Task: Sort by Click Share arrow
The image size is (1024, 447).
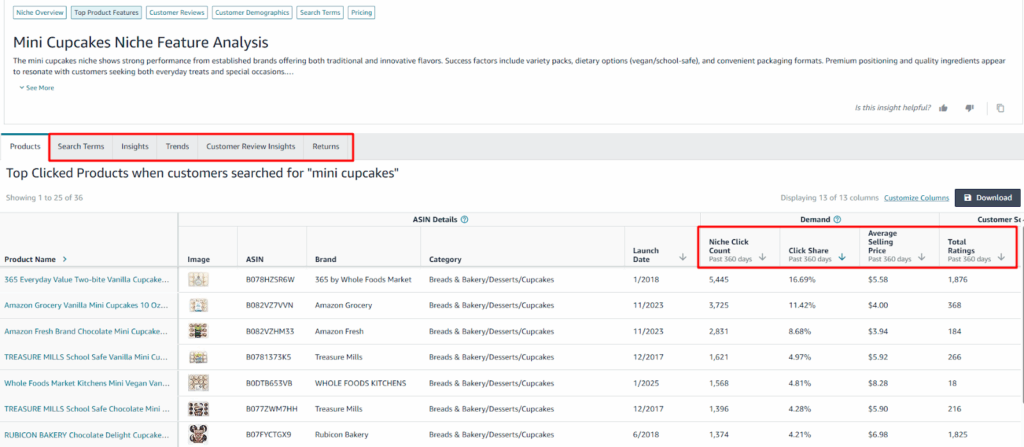Action: 842,257
